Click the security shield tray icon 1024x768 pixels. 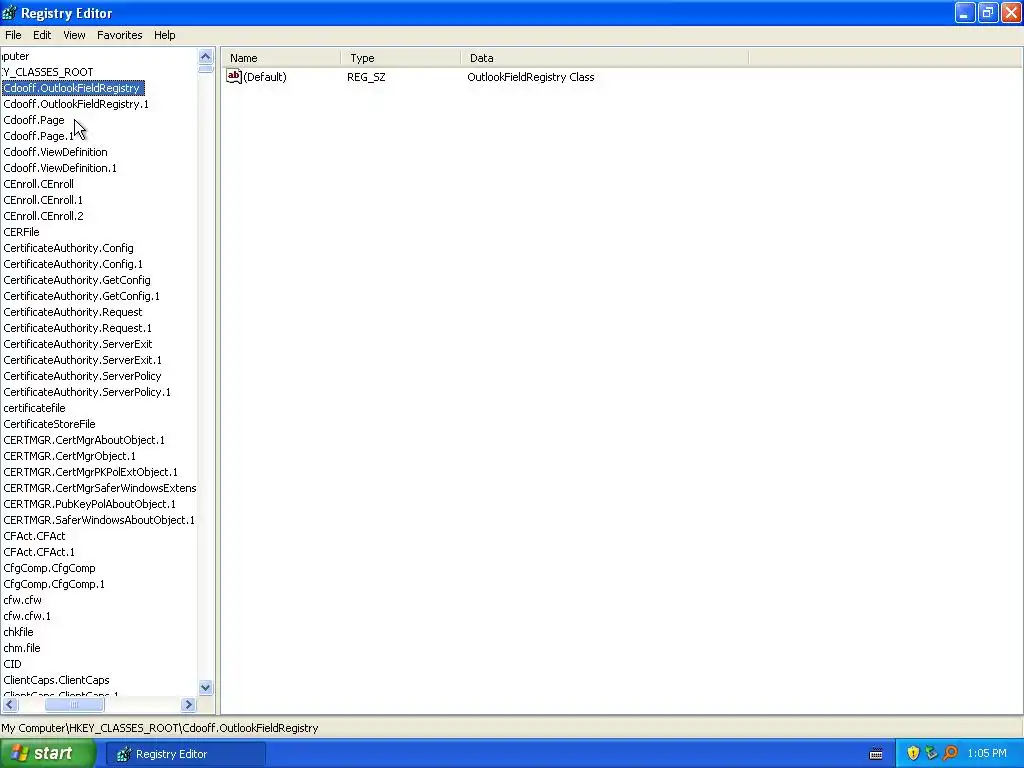913,753
